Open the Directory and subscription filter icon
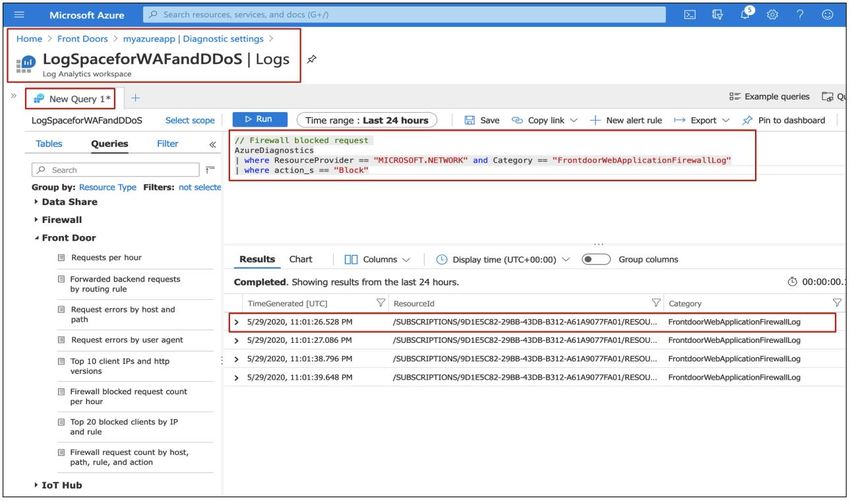The width and height of the screenshot is (850, 501). [x=717, y=15]
